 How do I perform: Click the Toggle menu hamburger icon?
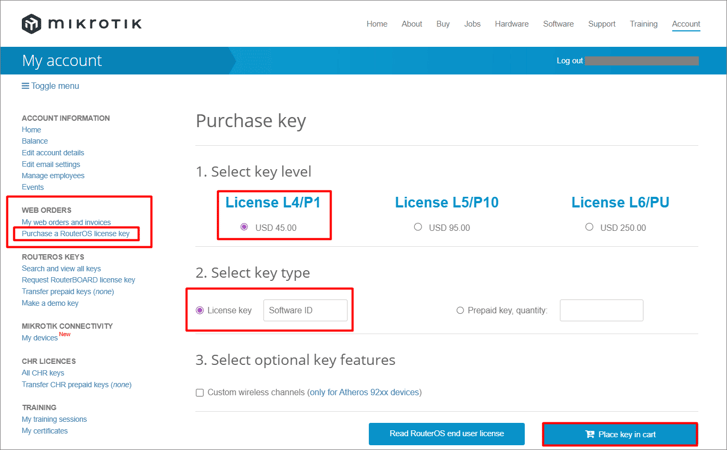(x=26, y=86)
